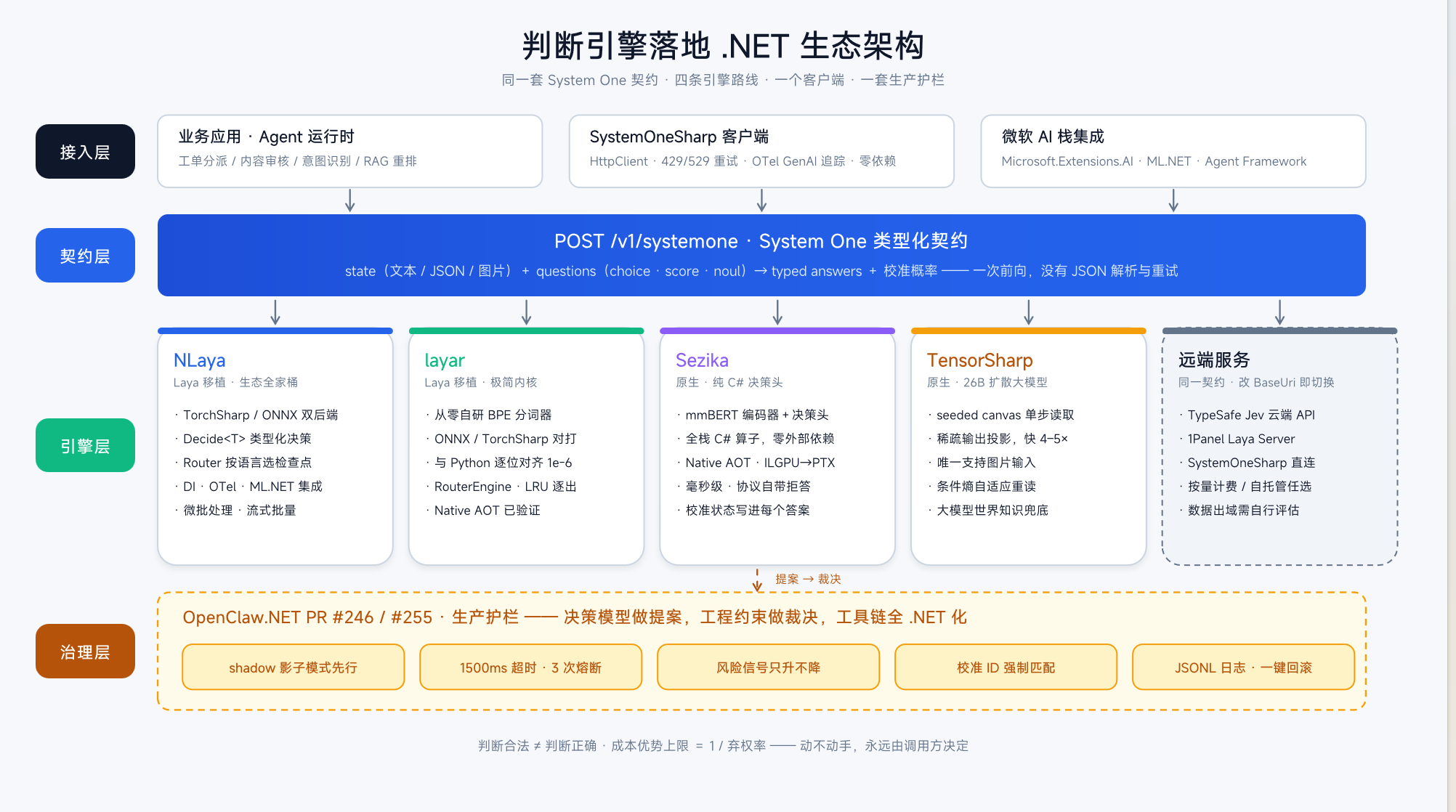The image size is (1456, 812).
Task: Click the Sezika subtitle 原生 · 纯 C# 决策头
Action: 729,383
